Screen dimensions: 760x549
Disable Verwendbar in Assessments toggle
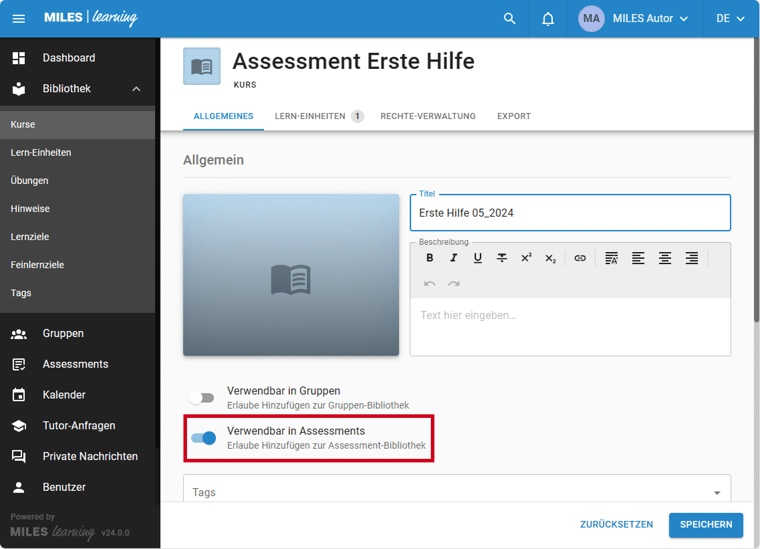click(x=203, y=438)
